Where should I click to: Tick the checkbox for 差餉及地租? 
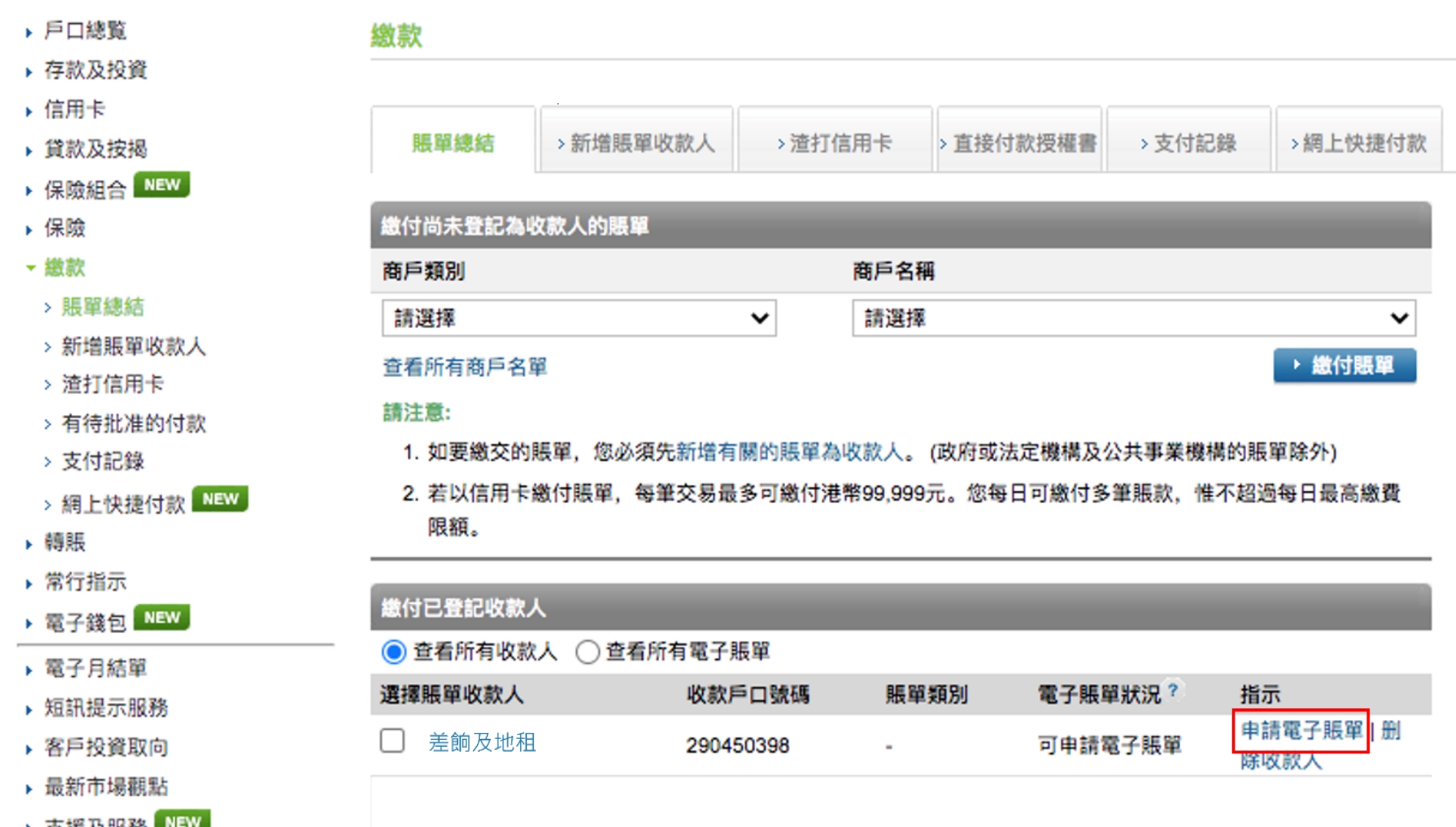(392, 741)
